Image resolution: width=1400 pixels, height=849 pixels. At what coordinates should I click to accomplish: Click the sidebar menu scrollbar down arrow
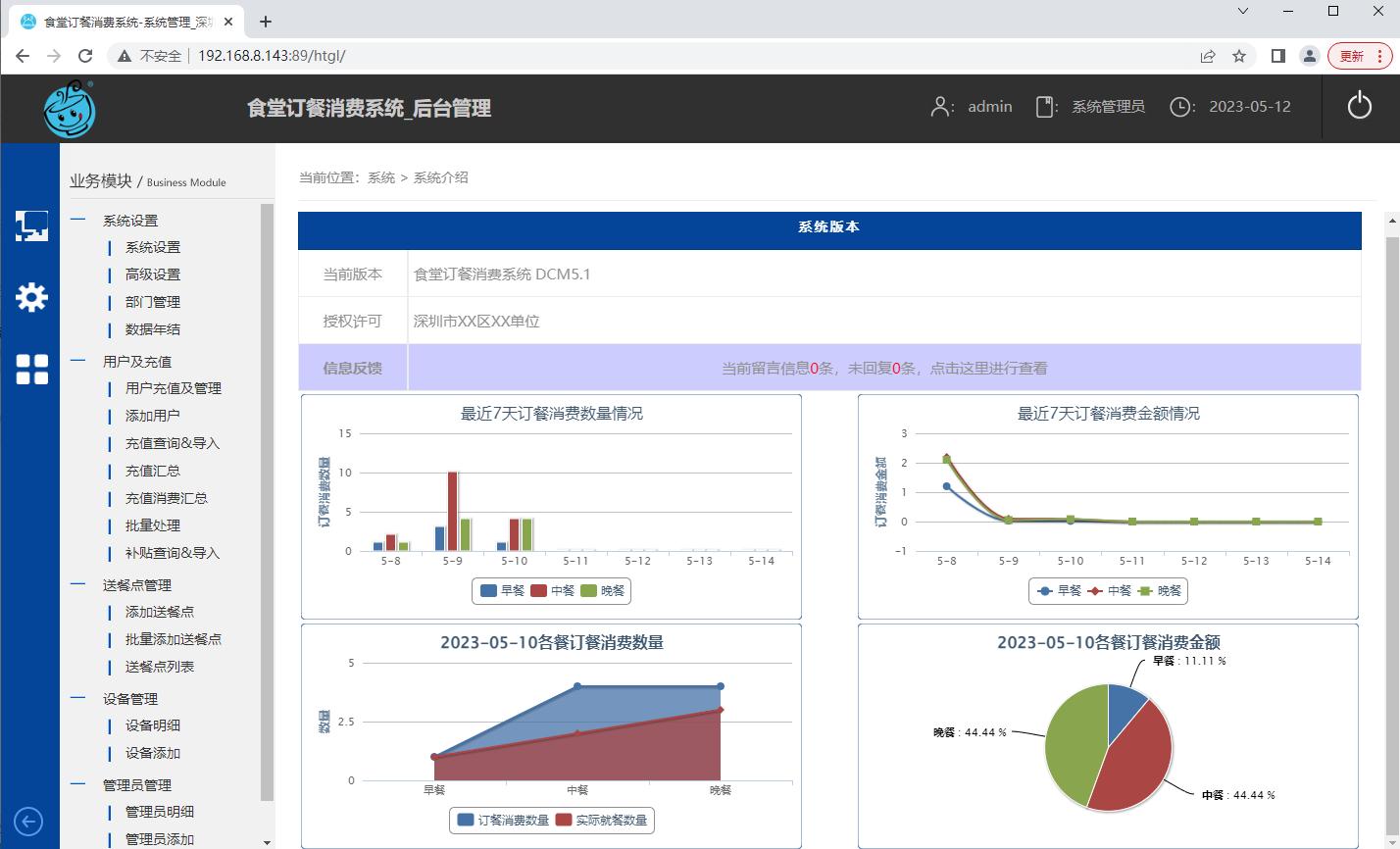pos(267,842)
